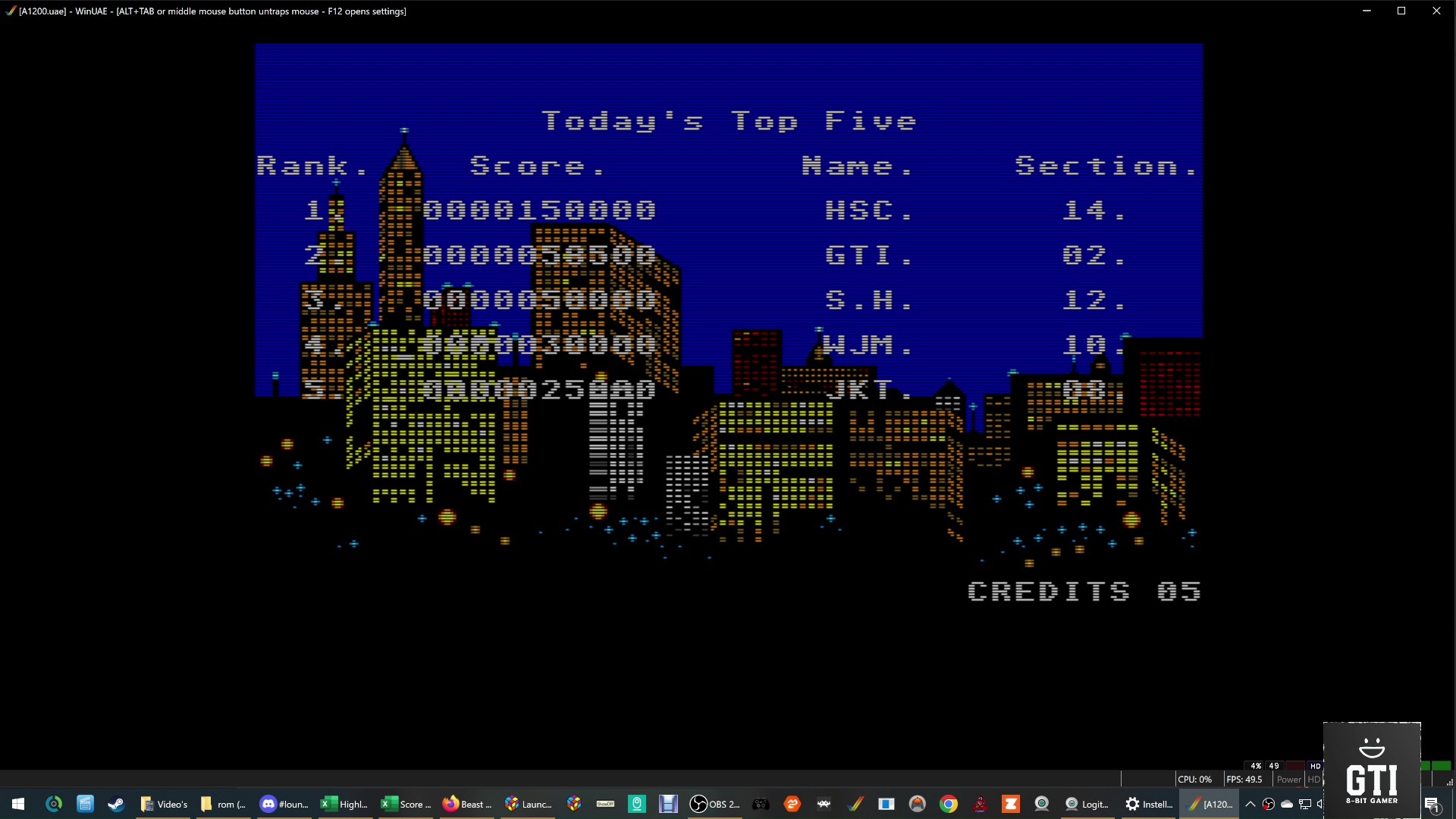The image size is (1456, 819).
Task: Open the Windows Start menu
Action: click(18, 804)
